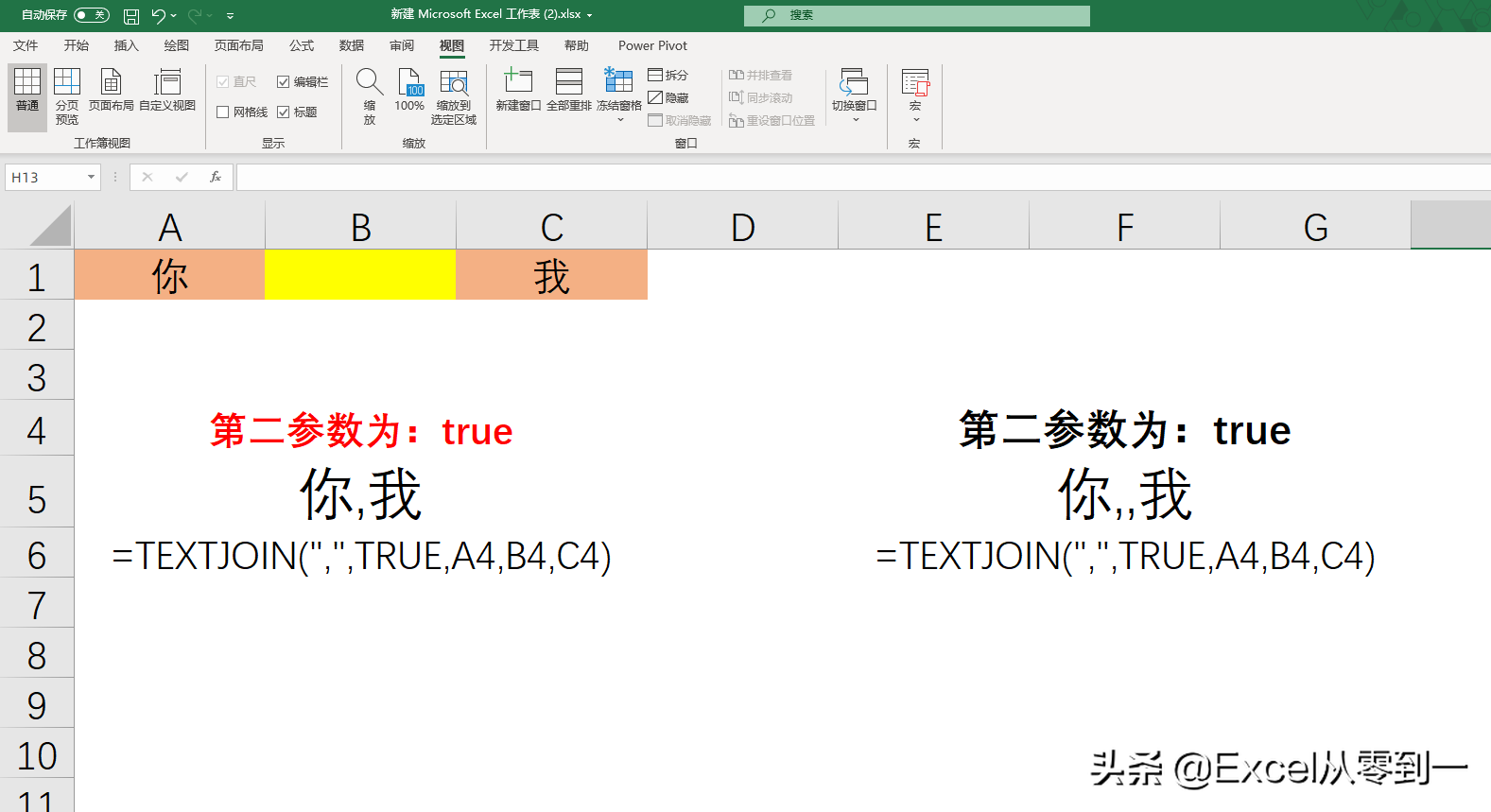Select orange cell A1 containing 你
Image resolution: width=1491 pixels, height=812 pixels.
click(x=170, y=275)
